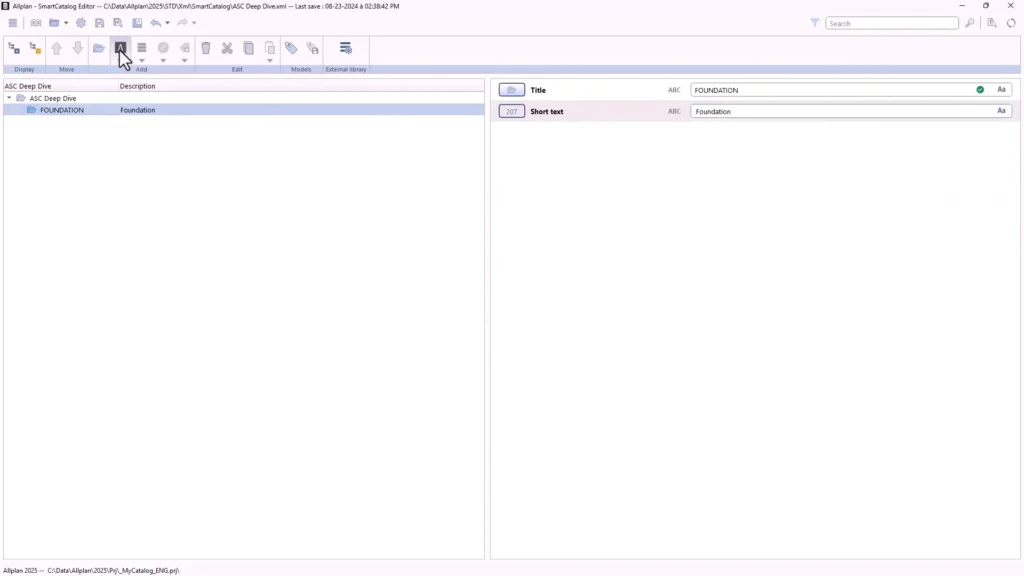Viewport: 1024px width, 576px height.
Task: Open the dropdown next to the Redo icon
Action: tap(193, 23)
